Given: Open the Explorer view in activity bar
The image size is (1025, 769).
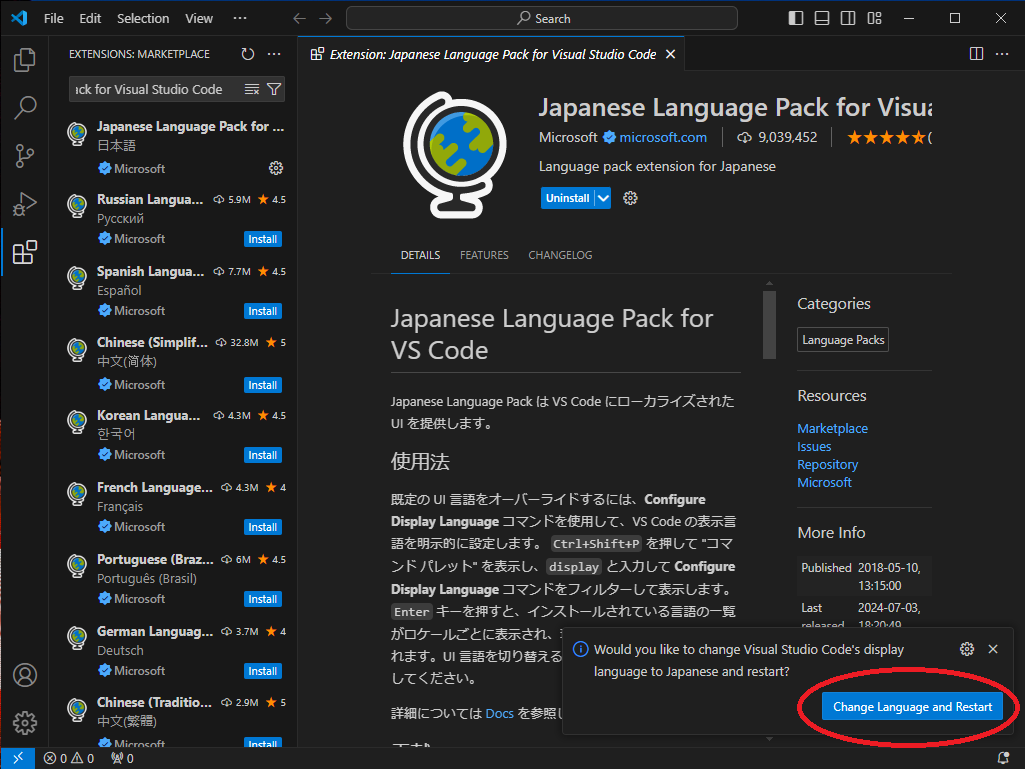Looking at the screenshot, I should (x=25, y=60).
